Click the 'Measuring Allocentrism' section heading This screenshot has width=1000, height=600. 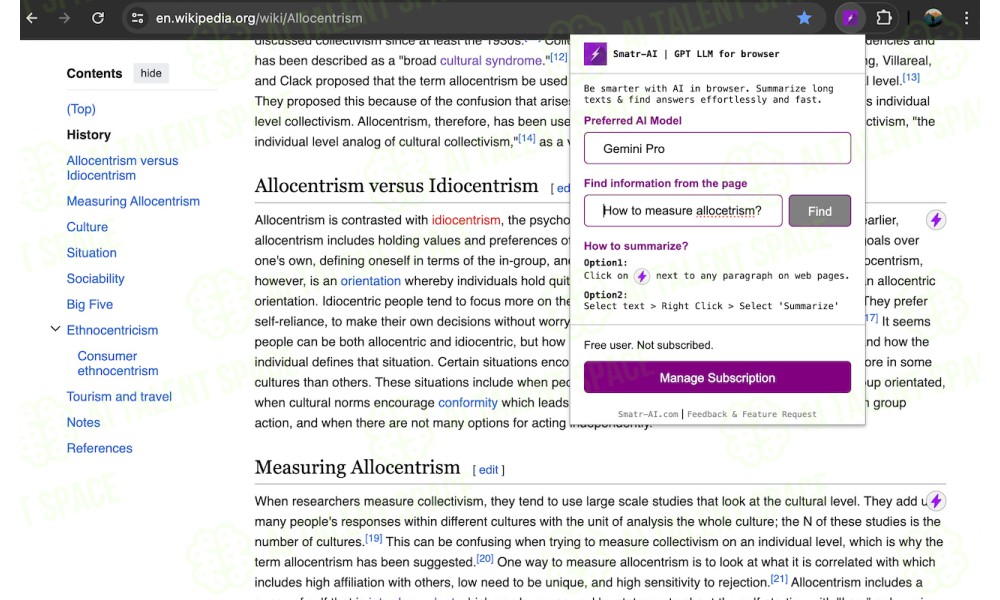pyautogui.click(x=357, y=467)
